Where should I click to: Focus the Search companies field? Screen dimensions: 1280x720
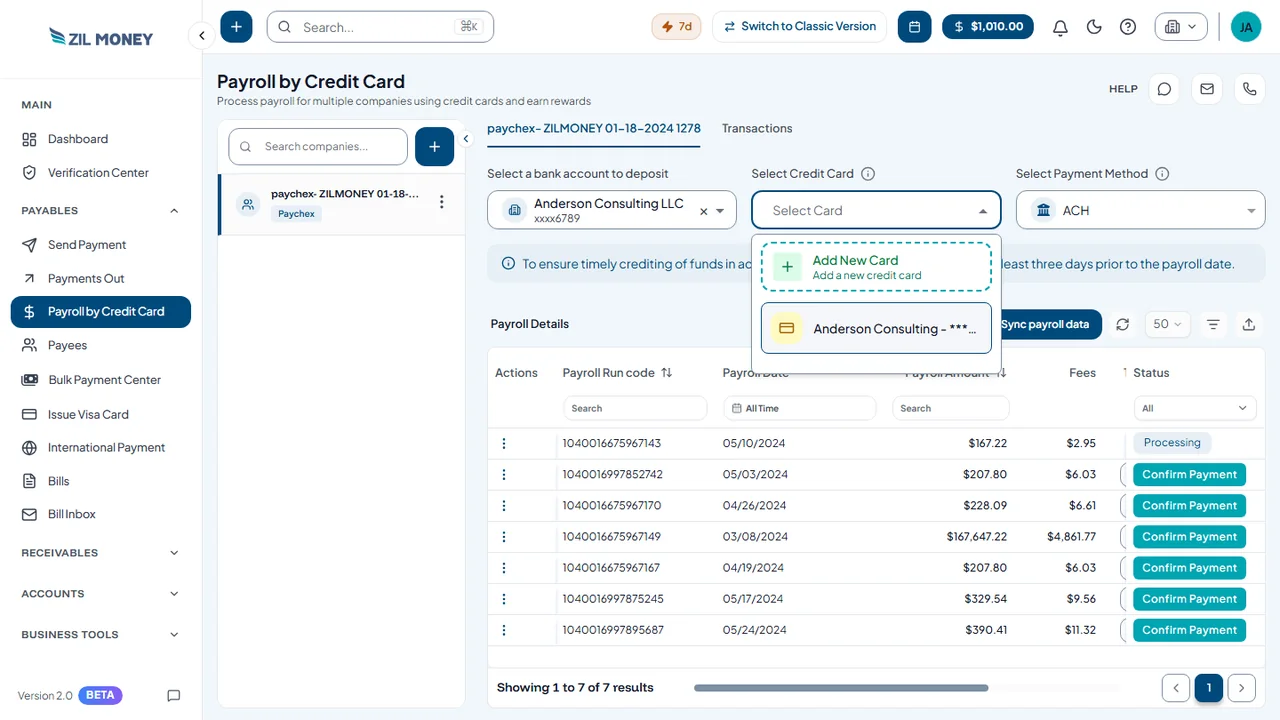click(318, 147)
